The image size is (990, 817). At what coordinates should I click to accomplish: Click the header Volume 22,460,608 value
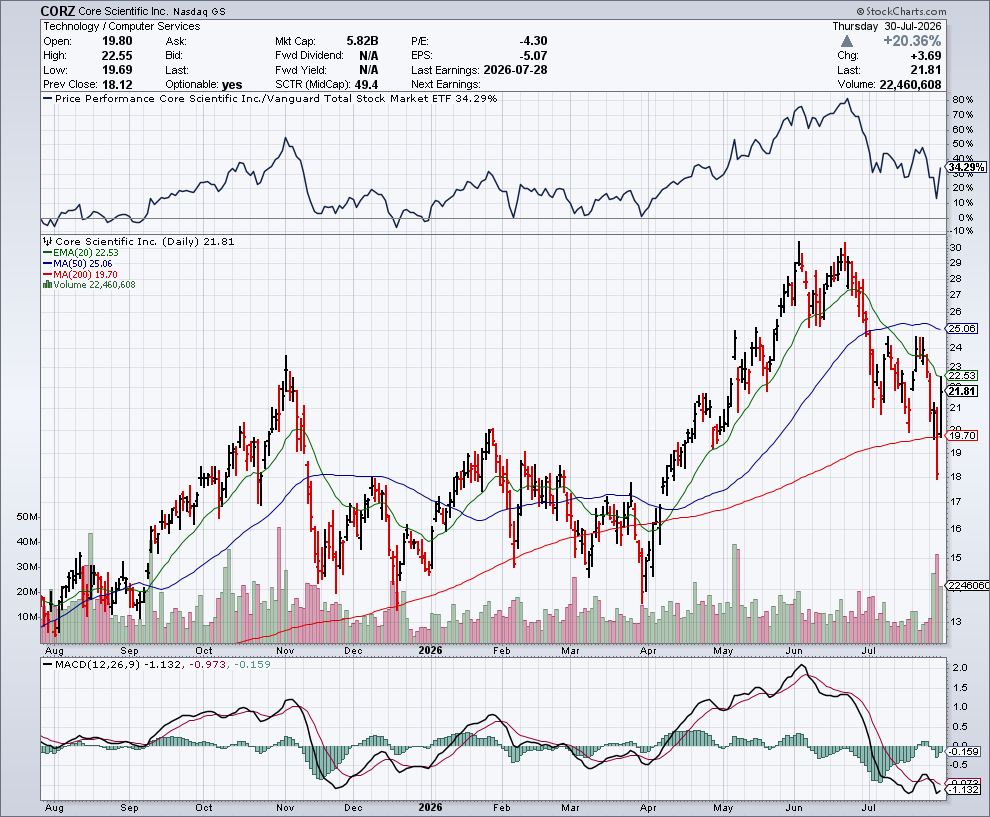pyautogui.click(x=910, y=85)
